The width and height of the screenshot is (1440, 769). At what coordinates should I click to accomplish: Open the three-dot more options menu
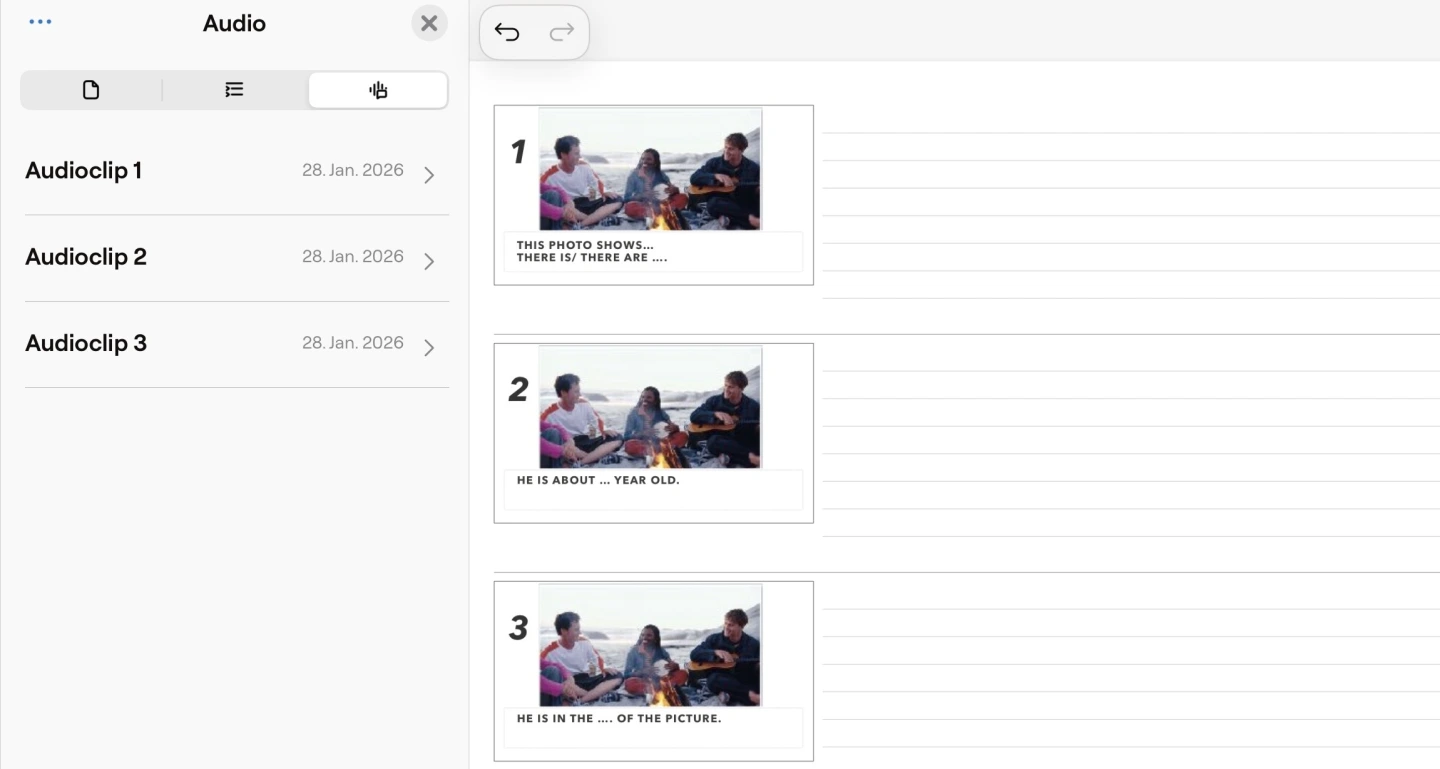click(x=40, y=22)
